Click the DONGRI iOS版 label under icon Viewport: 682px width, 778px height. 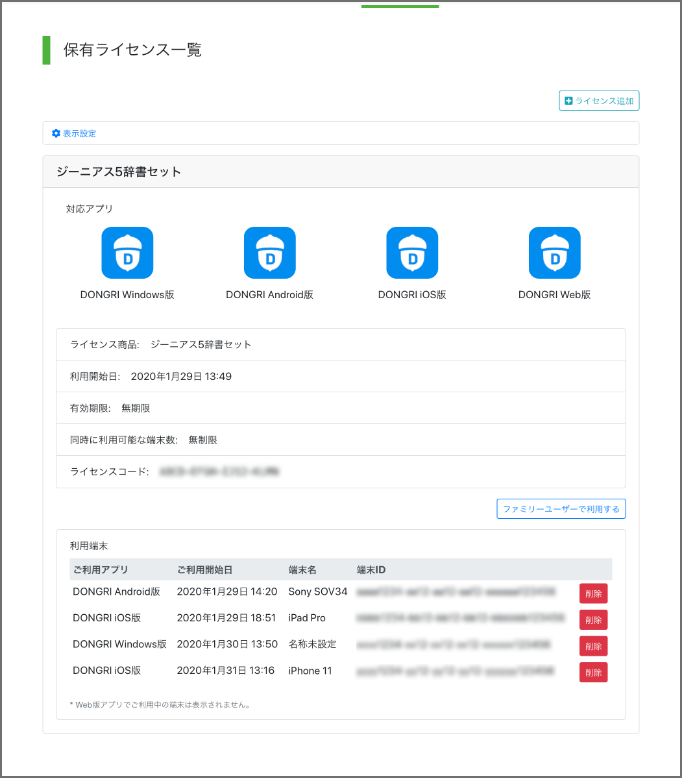point(412,295)
